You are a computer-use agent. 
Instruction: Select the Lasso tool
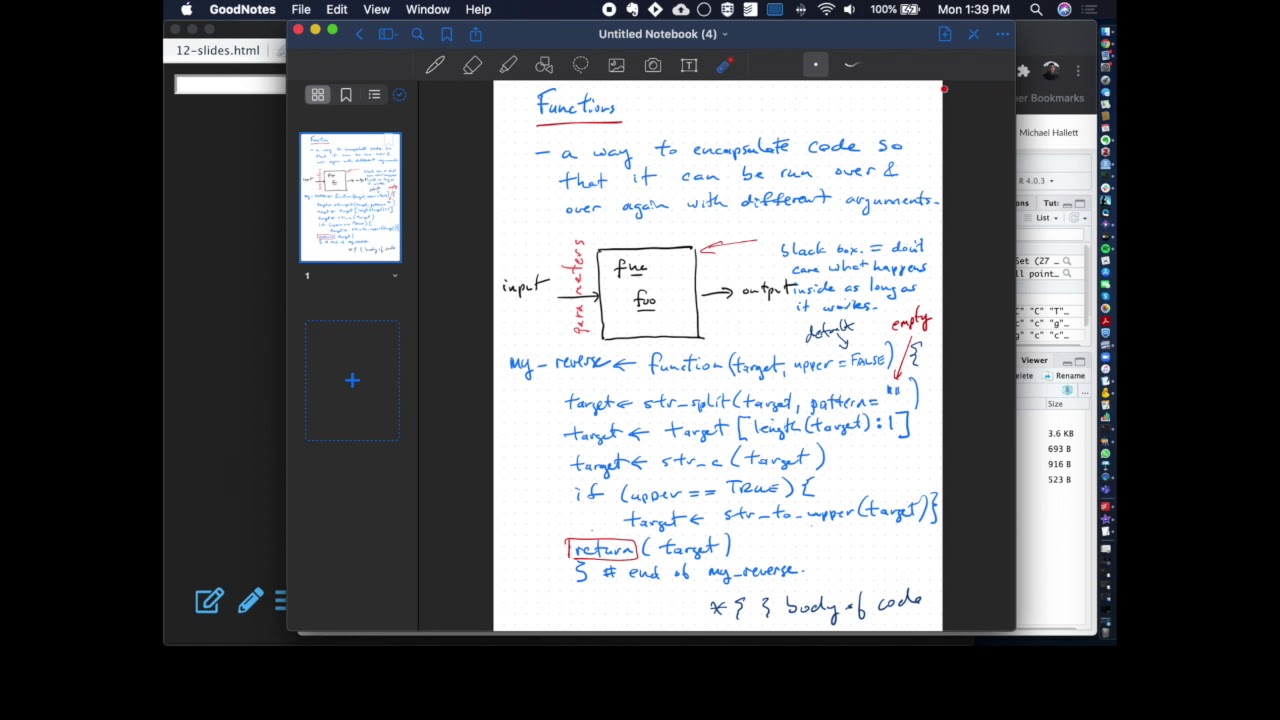click(580, 65)
